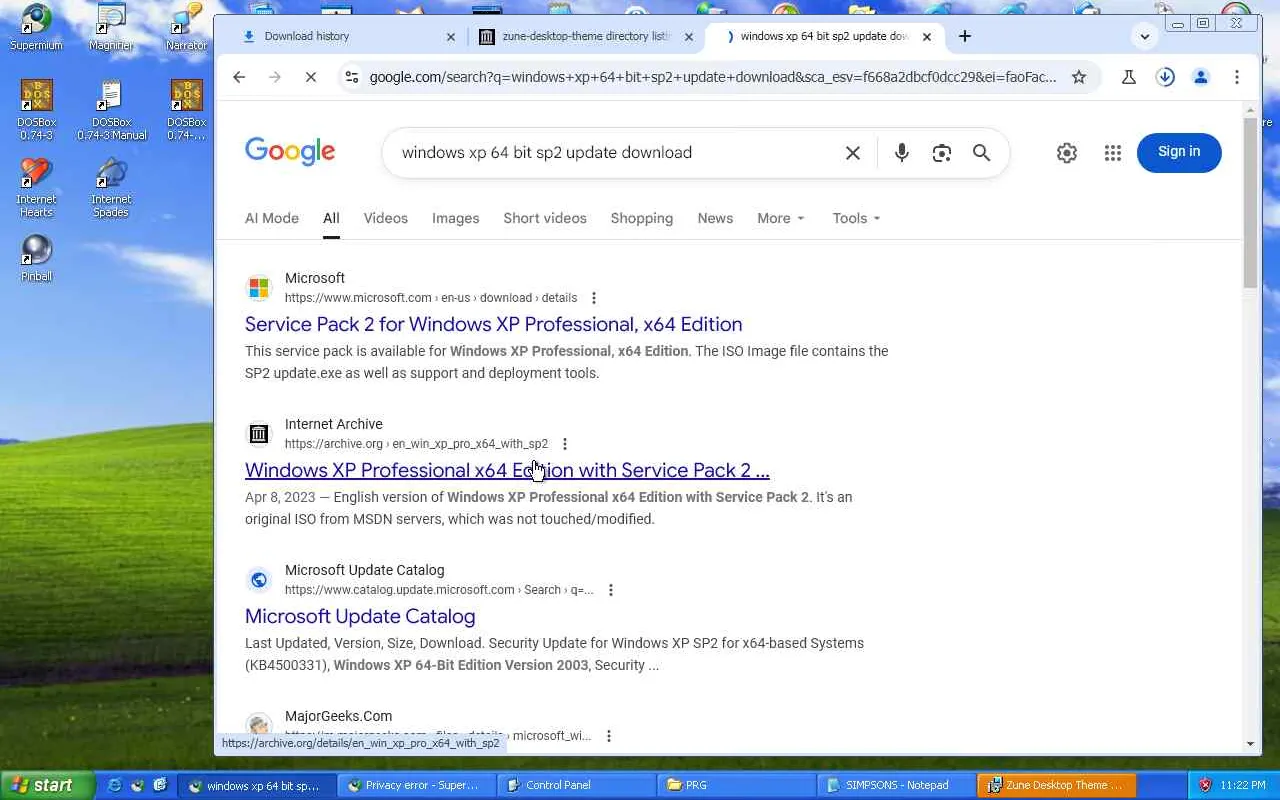Bookmark this page with the star icon

click(x=1078, y=77)
